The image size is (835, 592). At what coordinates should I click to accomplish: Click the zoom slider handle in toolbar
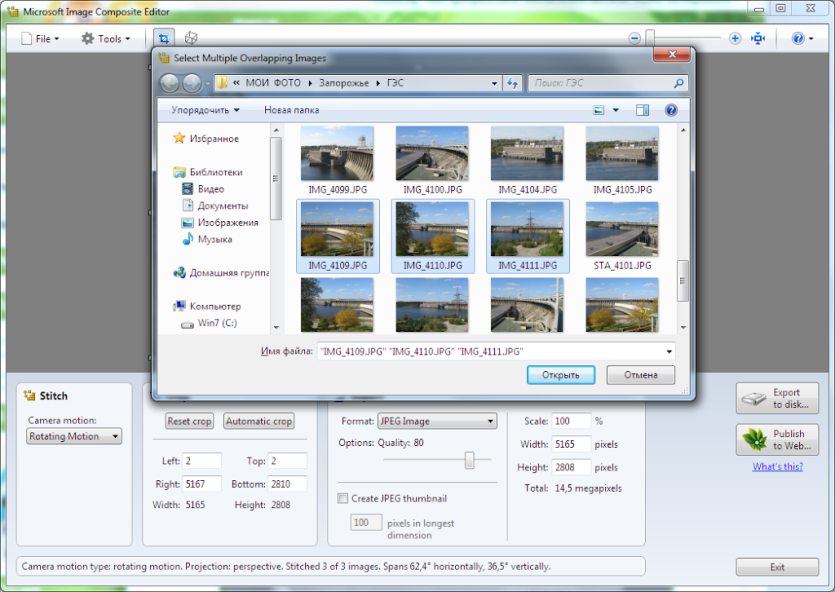tap(650, 38)
